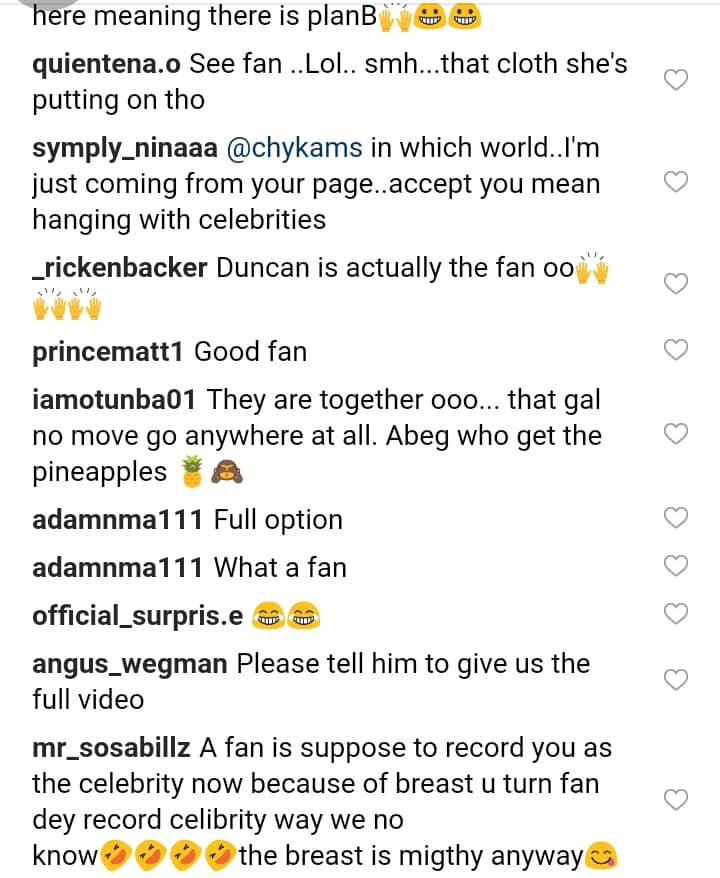Like princematt1's "Good fan" comment
The height and width of the screenshot is (878, 720).
click(677, 350)
